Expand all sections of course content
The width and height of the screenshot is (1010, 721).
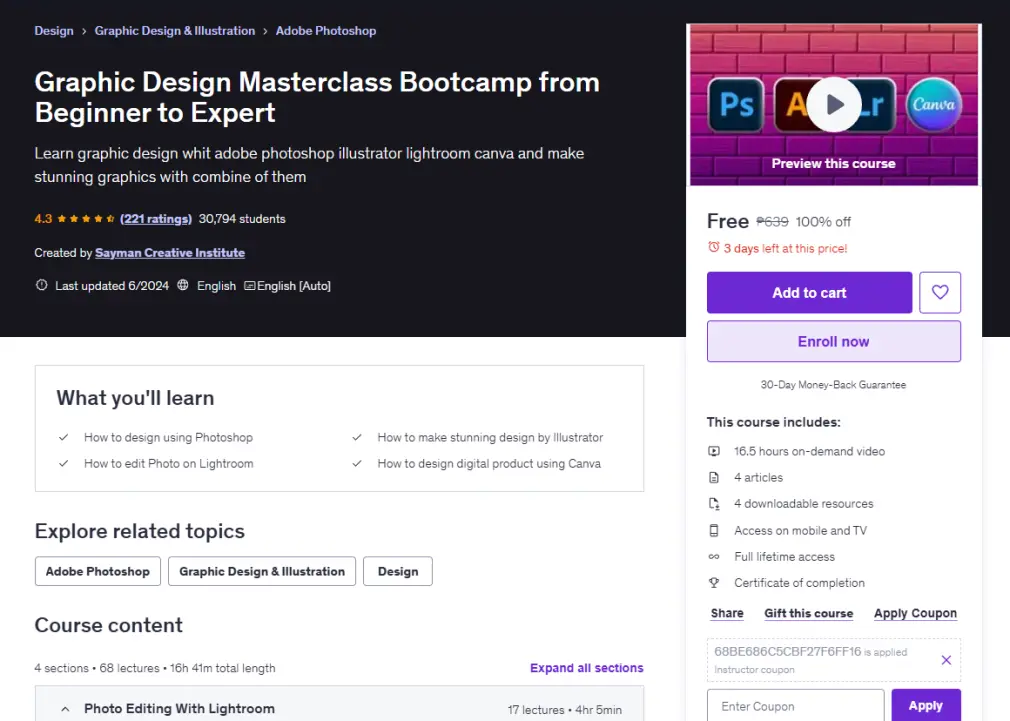click(x=586, y=668)
